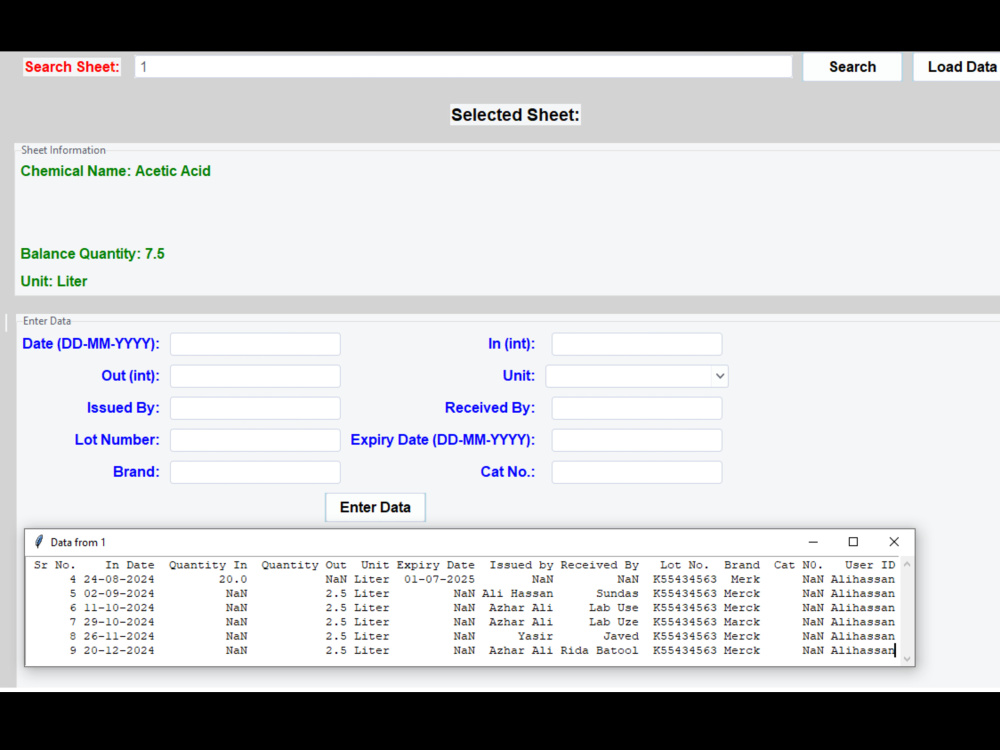Image resolution: width=1000 pixels, height=750 pixels.
Task: Click Ali Hassan in Issued by column
Action: [517, 594]
